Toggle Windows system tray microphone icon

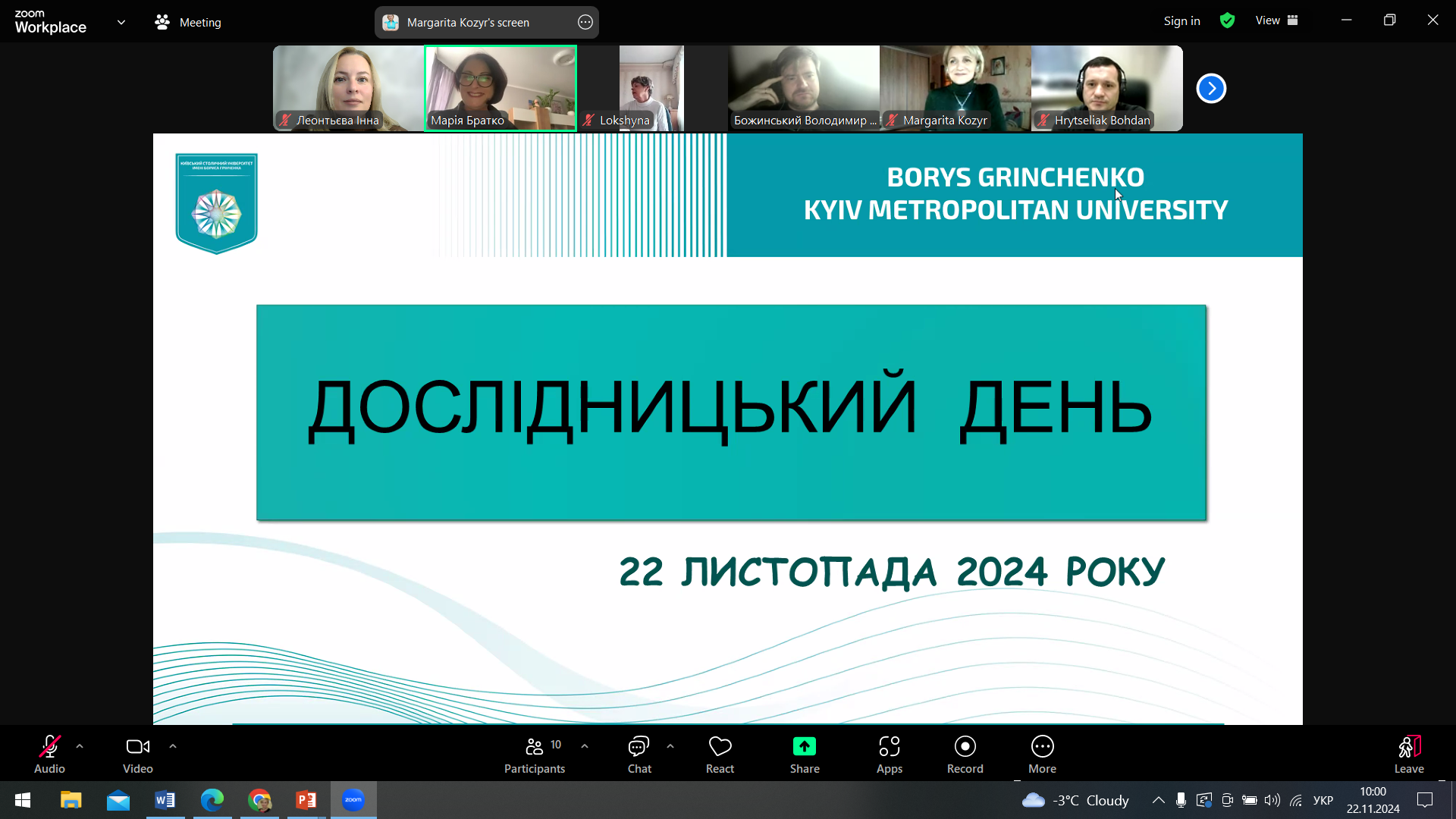(1181, 800)
